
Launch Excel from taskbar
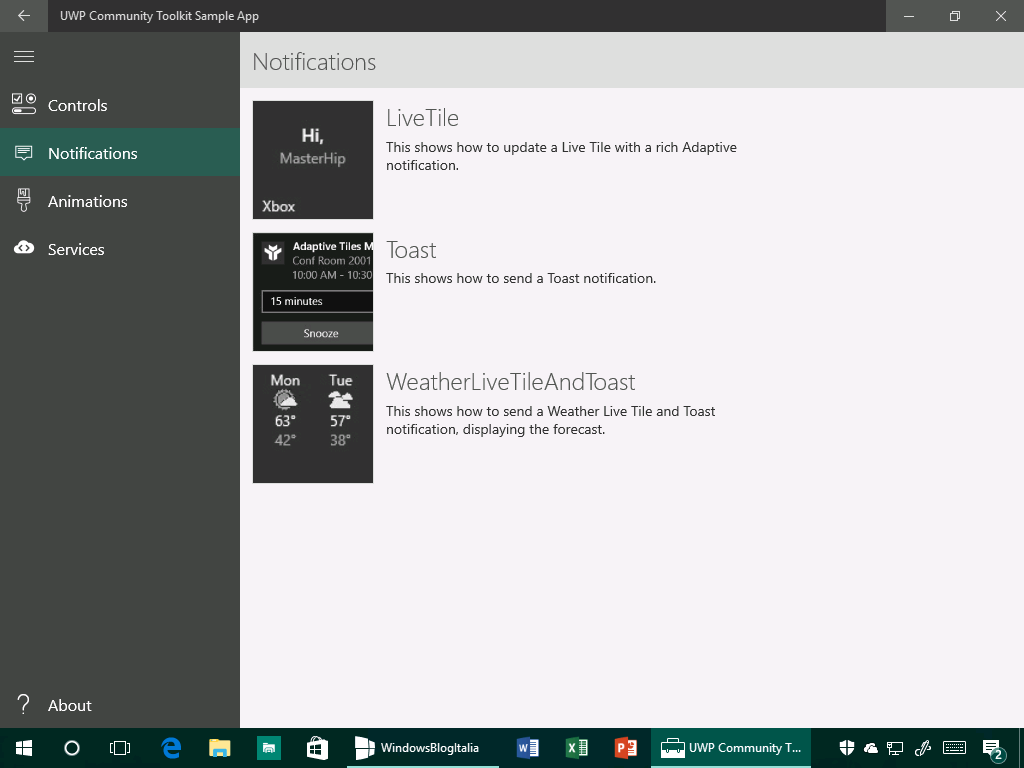click(576, 748)
